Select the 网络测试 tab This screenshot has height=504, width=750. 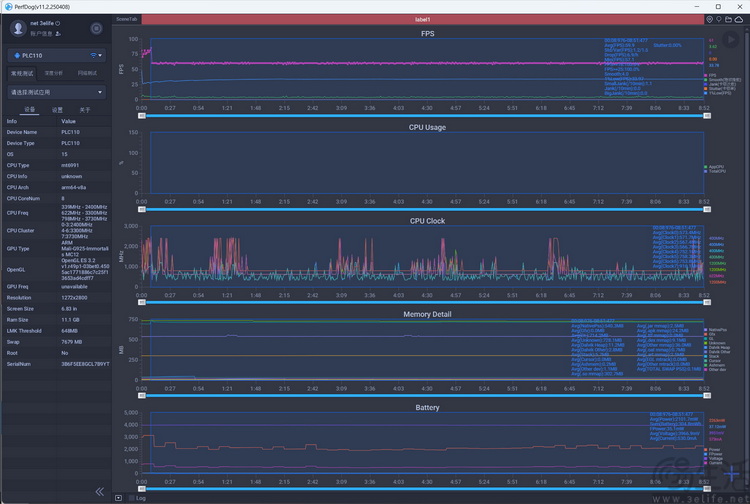point(87,73)
